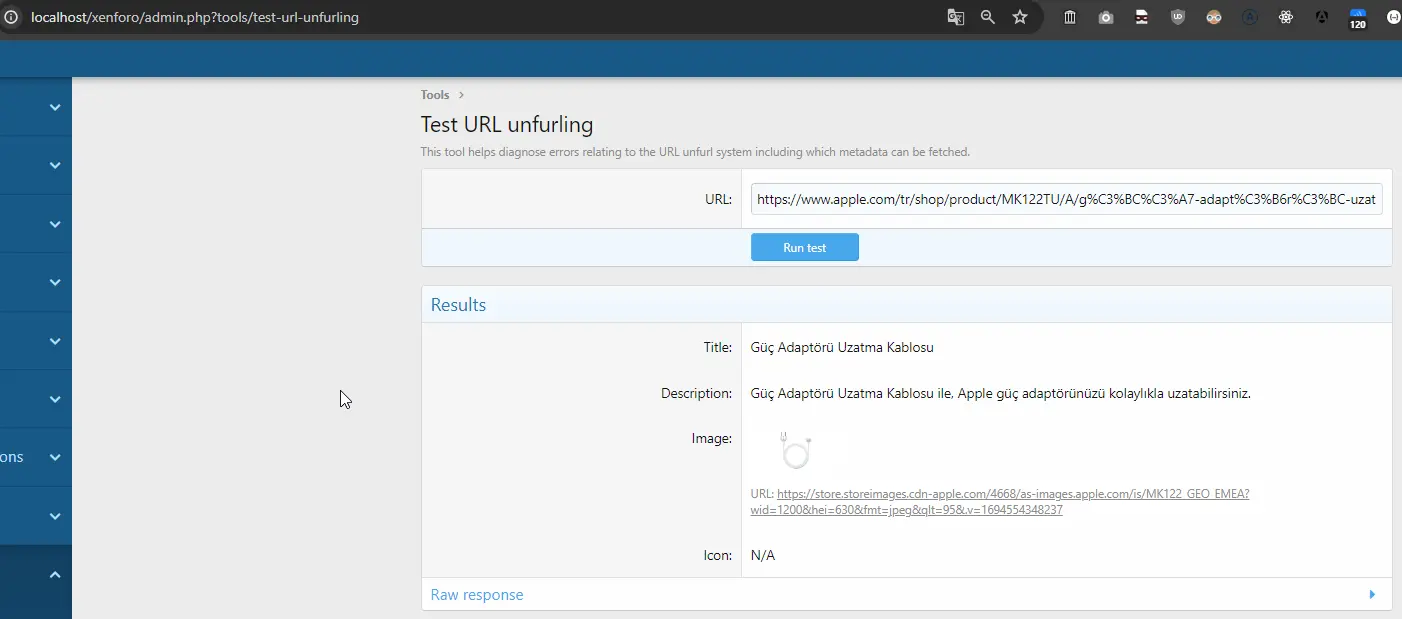Open the blue circled A extension

[1250, 17]
